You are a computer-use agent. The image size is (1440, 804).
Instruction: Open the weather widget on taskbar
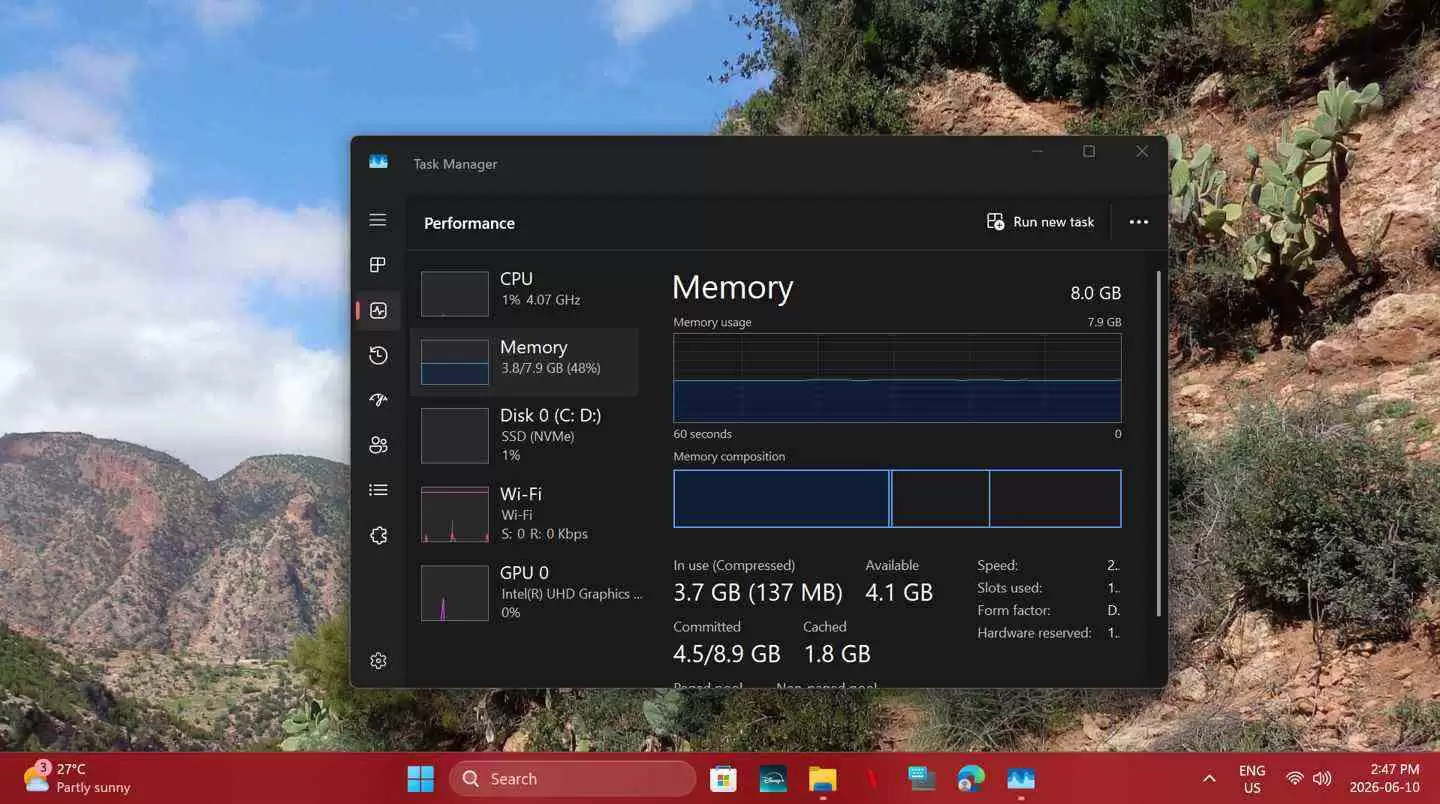click(77, 778)
